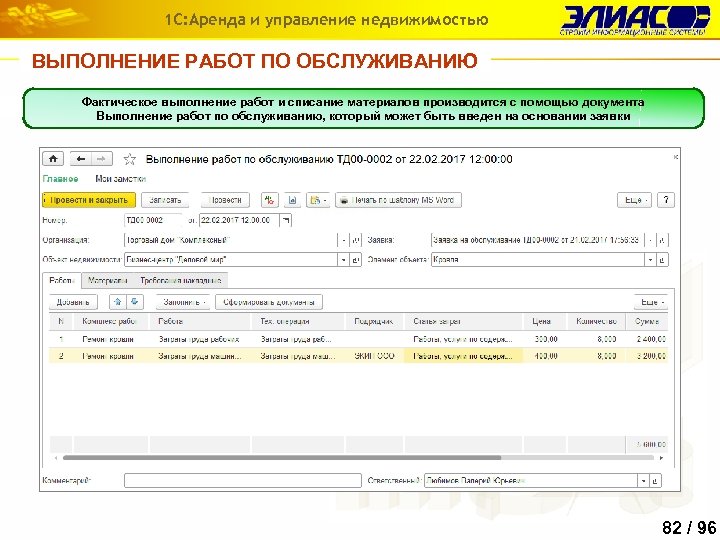Open date calendar picker icon
This screenshot has width=720, height=540.
[286, 220]
